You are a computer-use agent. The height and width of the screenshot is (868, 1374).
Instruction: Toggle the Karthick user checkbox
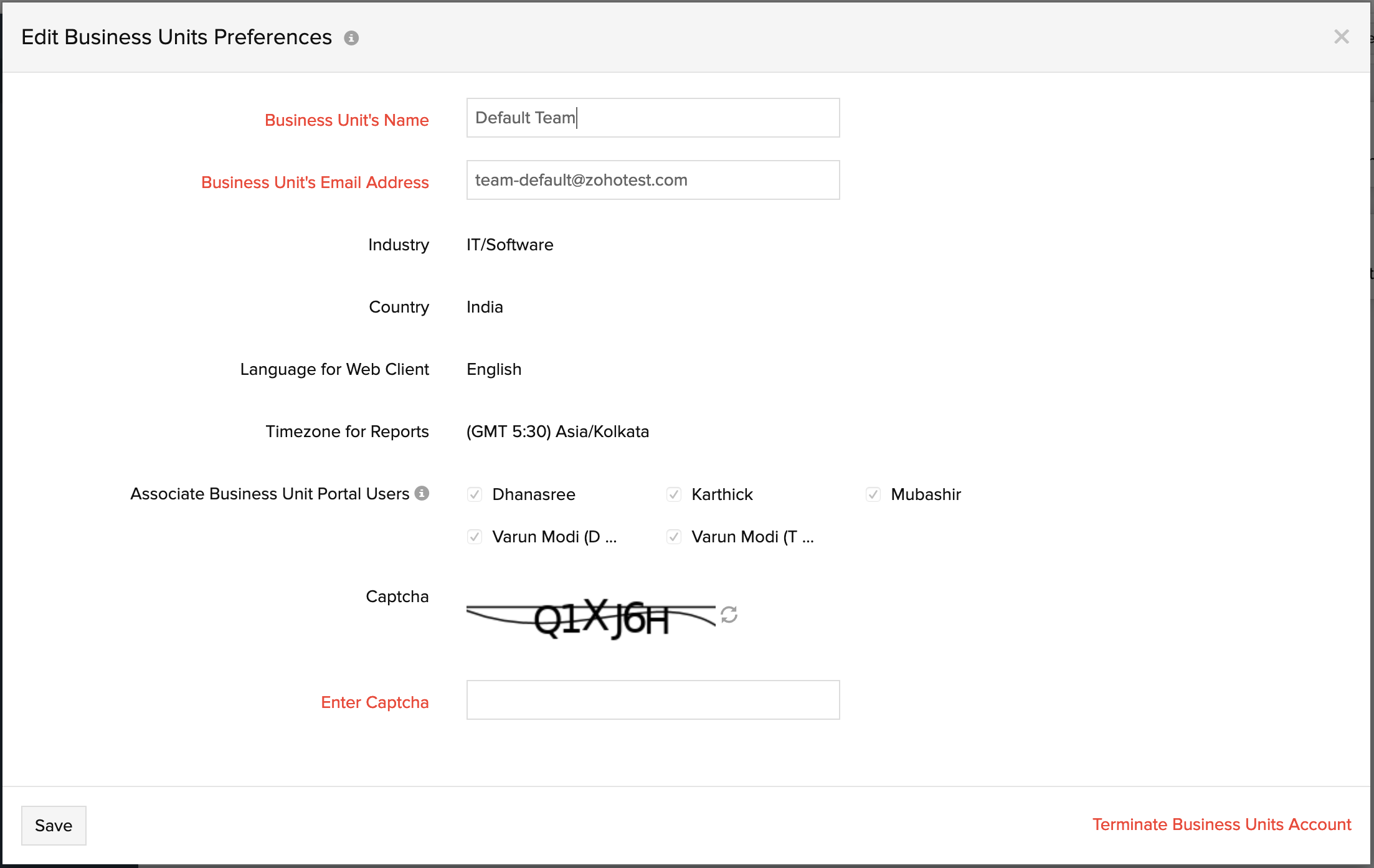673,494
